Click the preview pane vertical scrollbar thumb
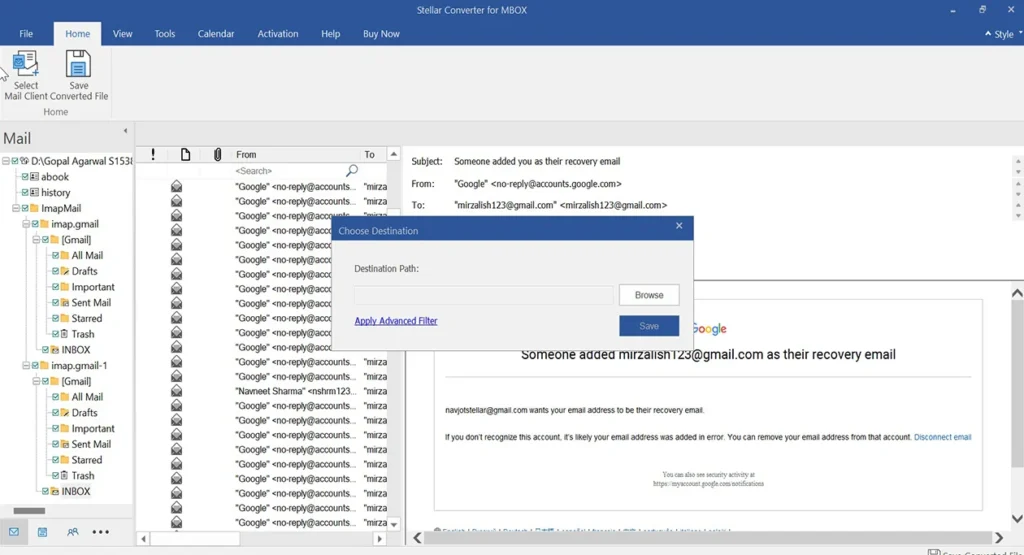Screen dimensions: 1024x555 (1017, 384)
